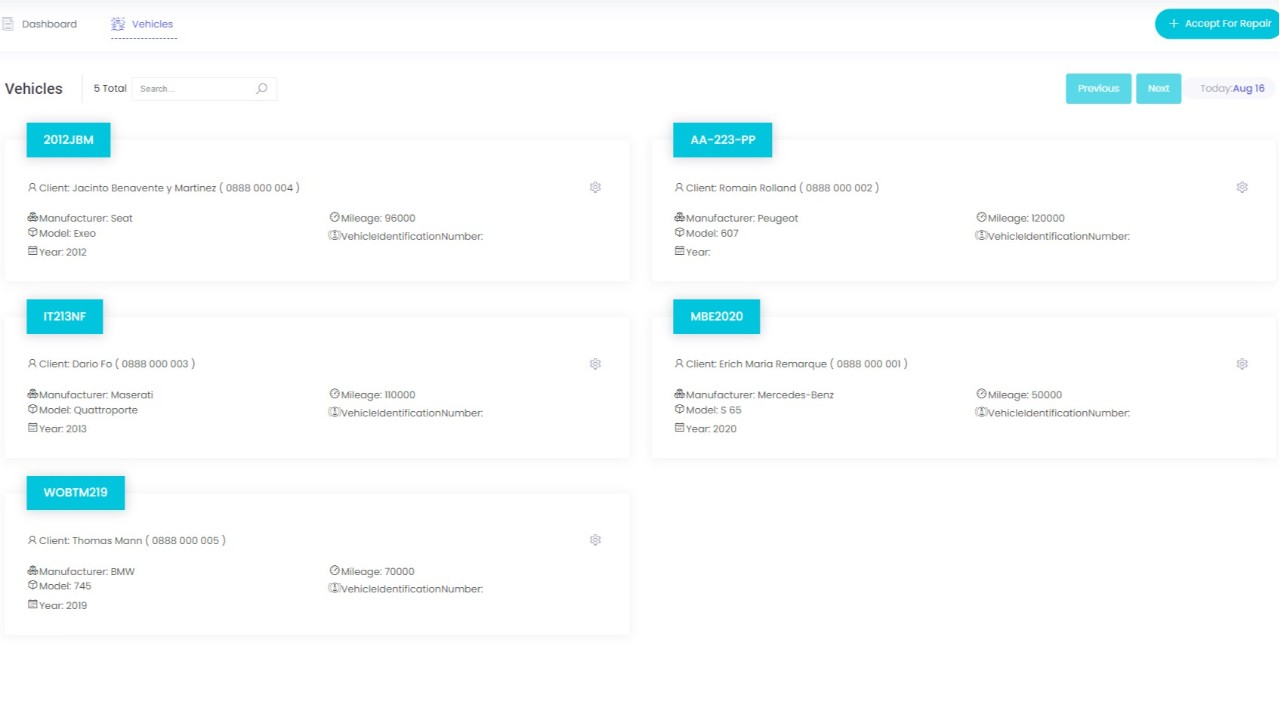1280x720 pixels.
Task: Open the MBE2020 plate badge
Action: tap(716, 317)
